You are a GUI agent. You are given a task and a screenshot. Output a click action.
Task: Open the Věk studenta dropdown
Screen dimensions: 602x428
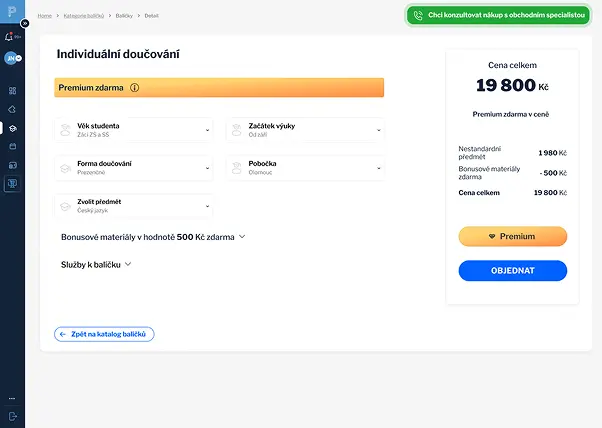click(x=134, y=130)
